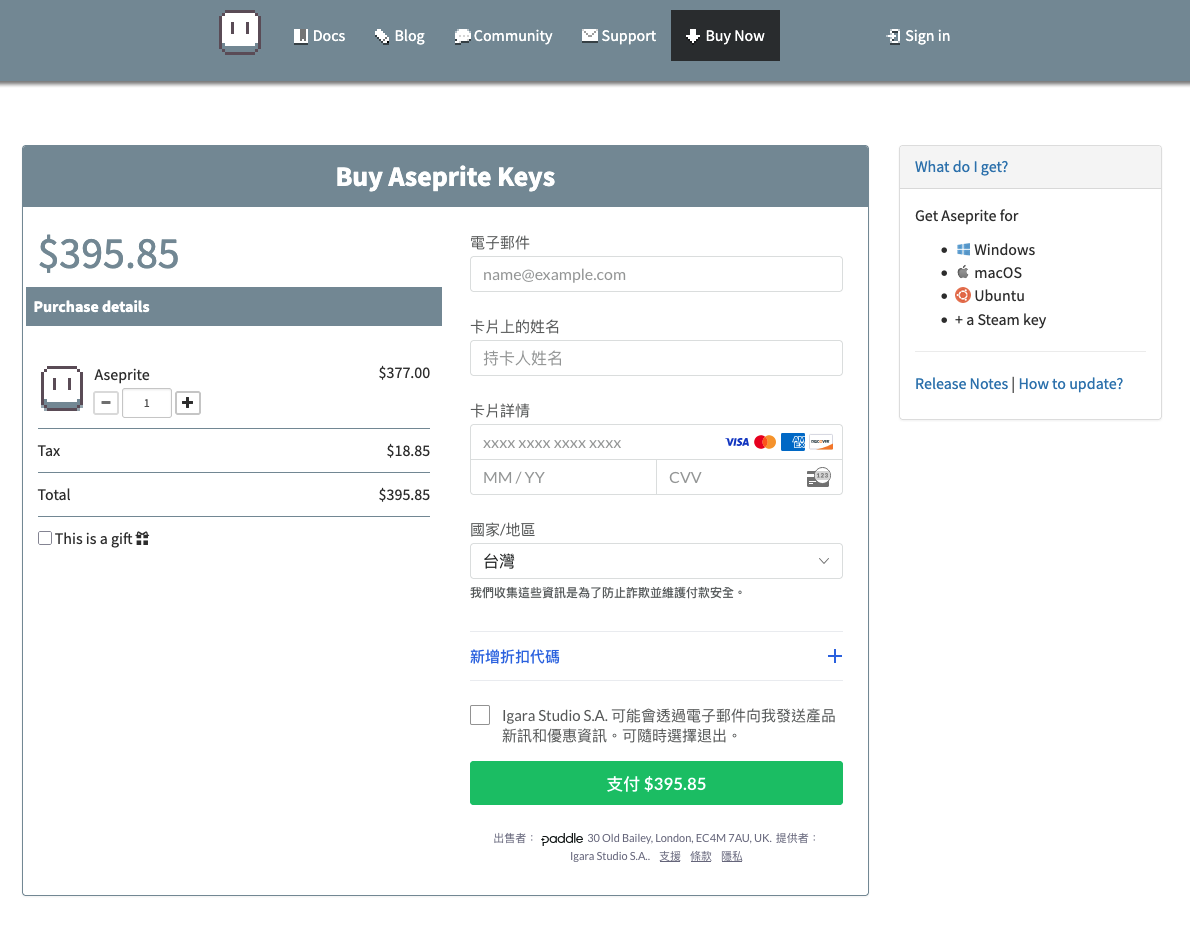Click the Sign in door icon
1190x930 pixels.
coord(893,36)
